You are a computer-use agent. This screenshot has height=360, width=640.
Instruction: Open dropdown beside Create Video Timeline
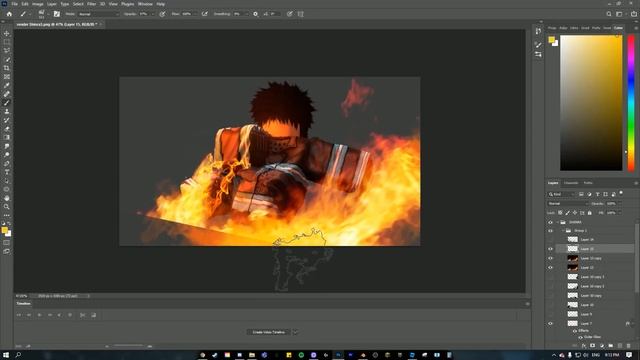tap(295, 332)
